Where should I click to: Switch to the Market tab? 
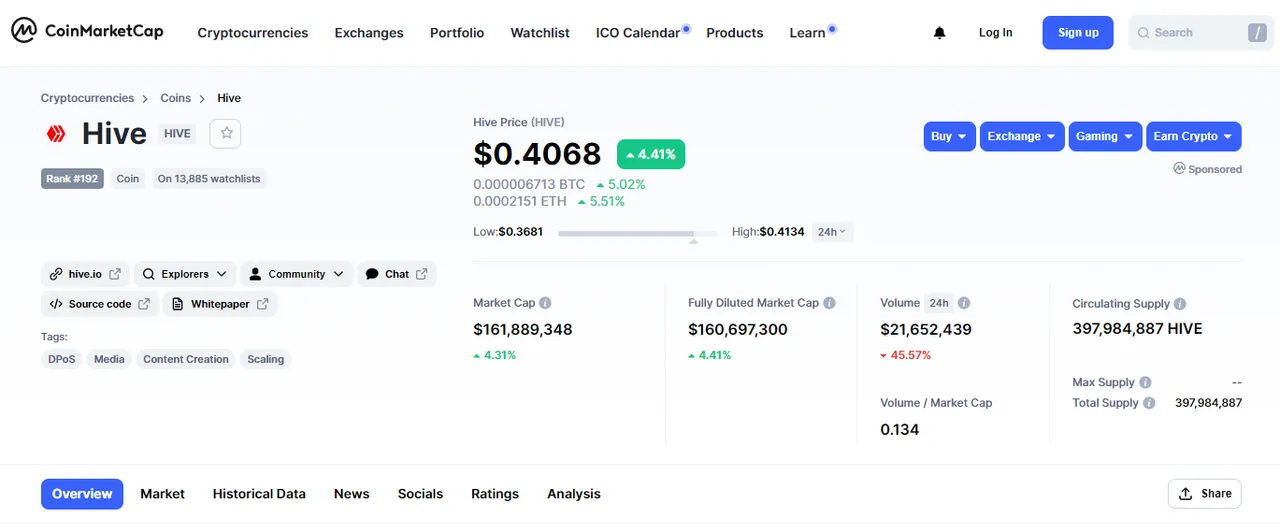[162, 494]
